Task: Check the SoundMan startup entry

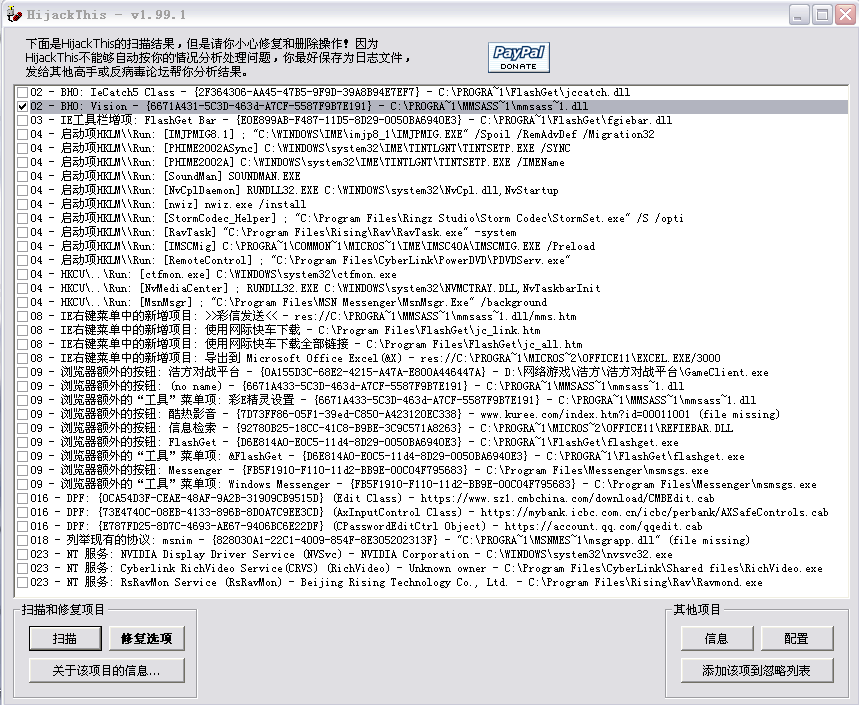Action: pyautogui.click(x=22, y=176)
